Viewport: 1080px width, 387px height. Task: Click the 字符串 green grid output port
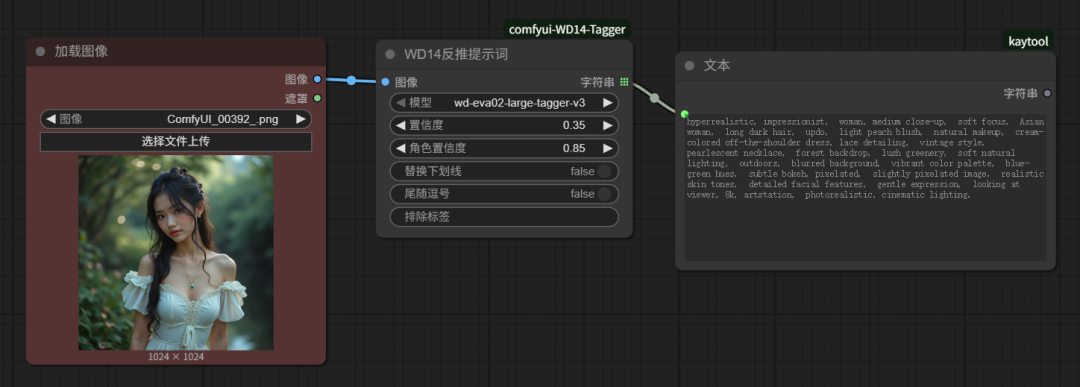point(624,82)
